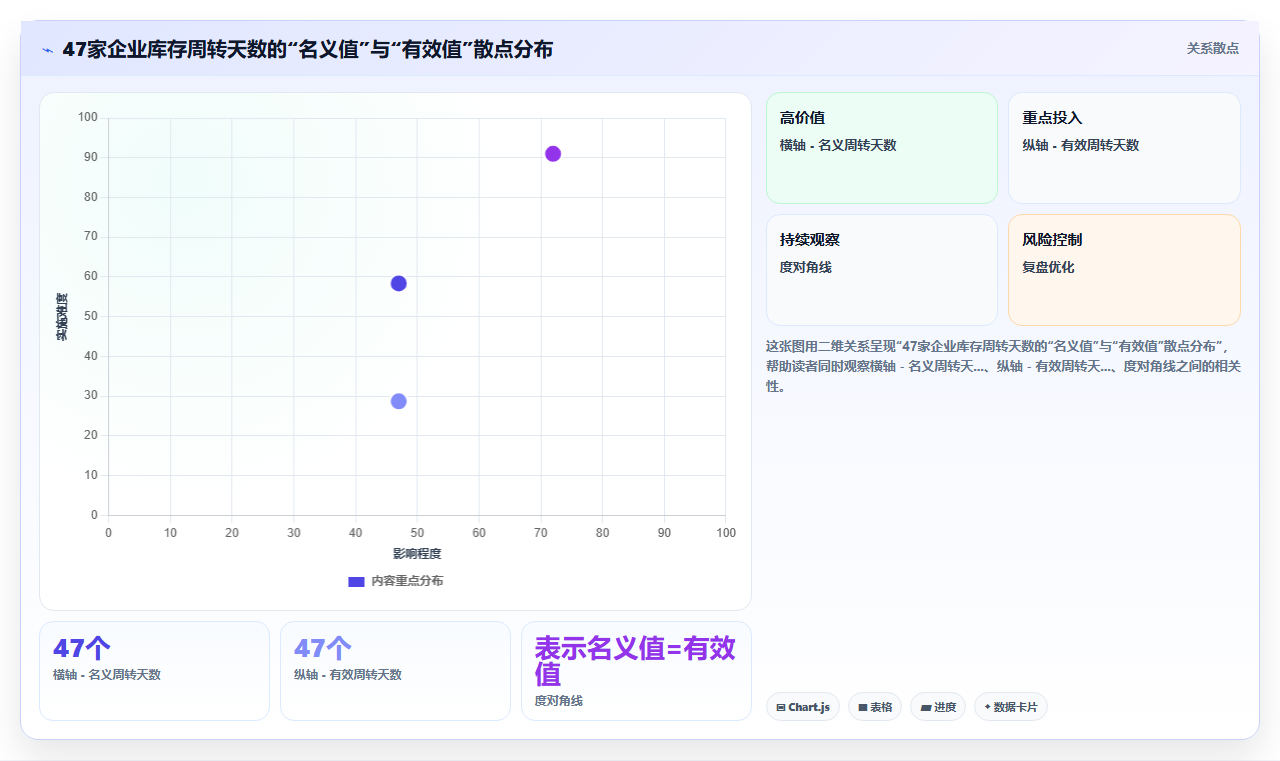This screenshot has height=761, width=1280.
Task: Click the blue 47个 stat for 横轴
Action: point(82,649)
